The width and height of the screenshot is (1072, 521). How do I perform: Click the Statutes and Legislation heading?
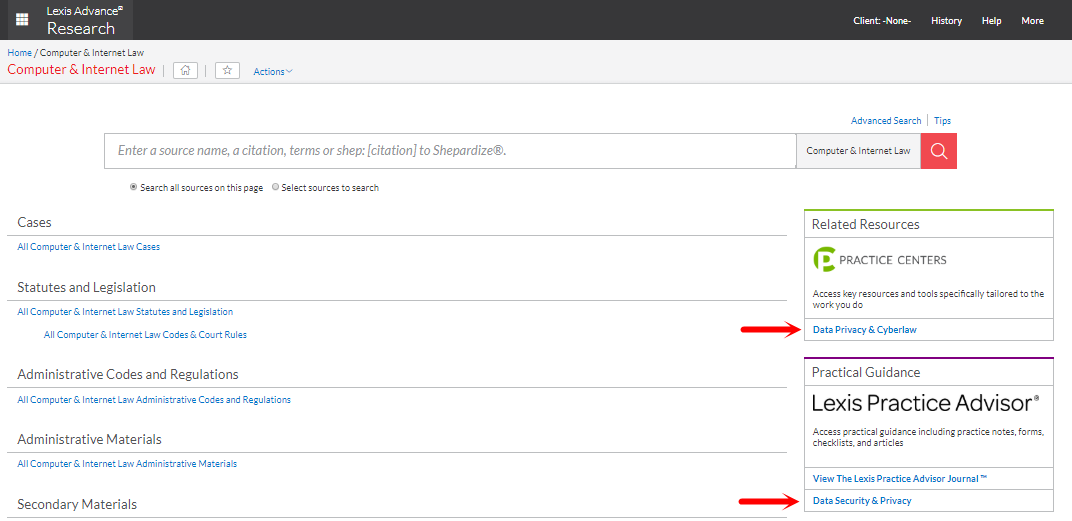pyautogui.click(x=86, y=287)
